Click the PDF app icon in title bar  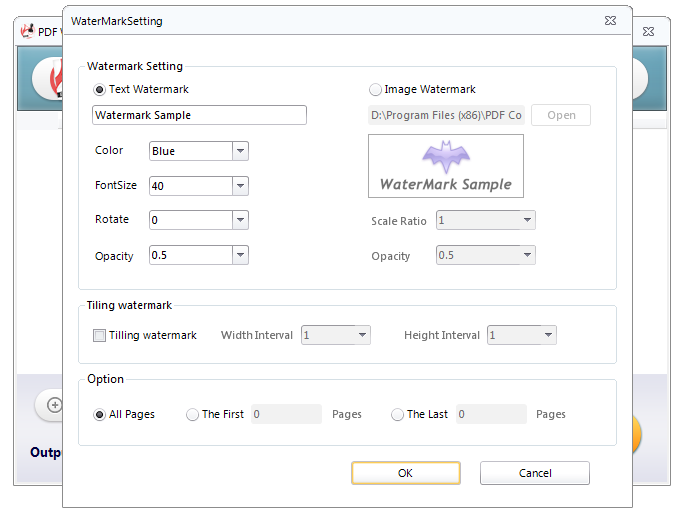pyautogui.click(x=28, y=29)
